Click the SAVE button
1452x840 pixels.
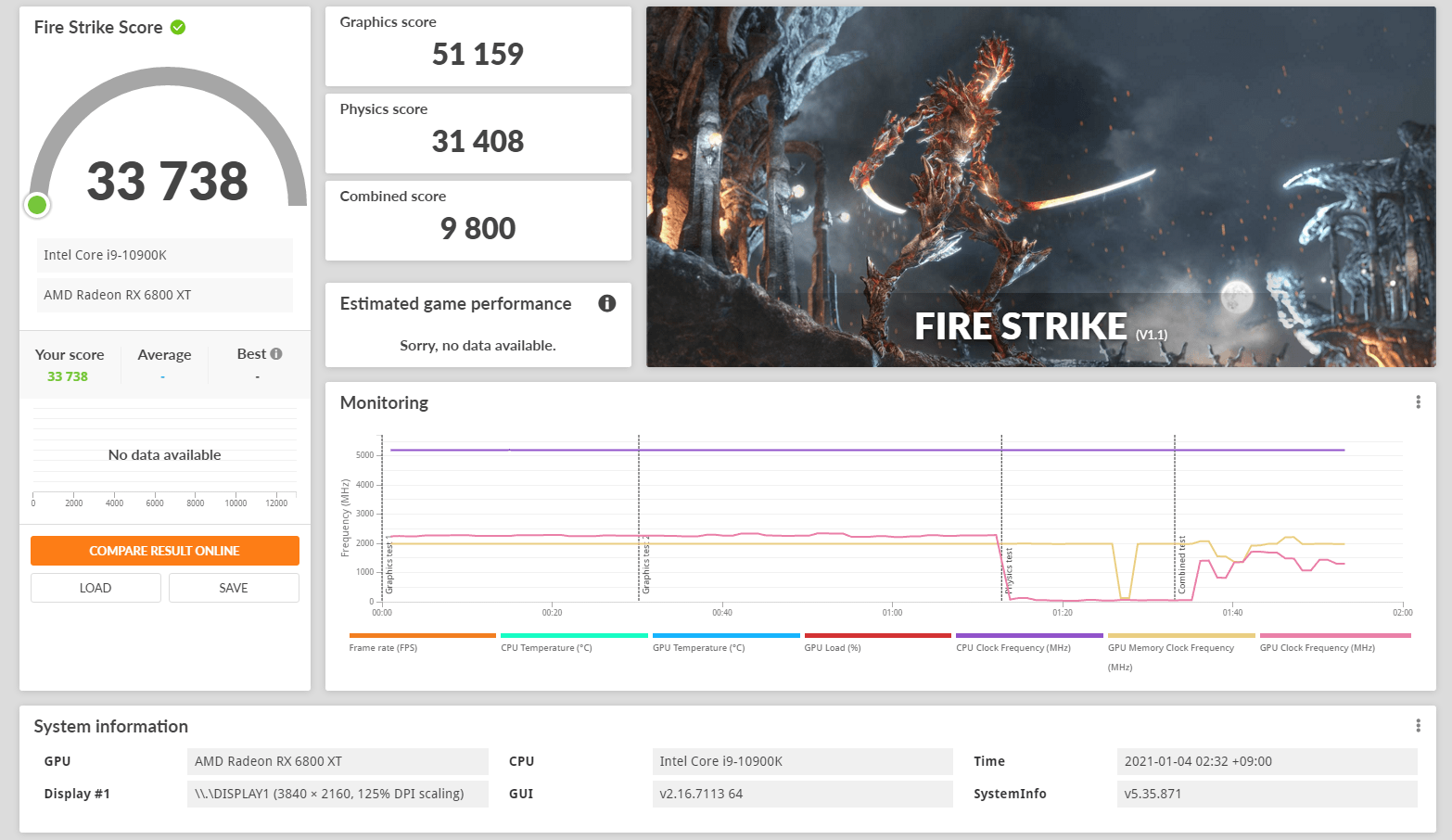click(234, 588)
